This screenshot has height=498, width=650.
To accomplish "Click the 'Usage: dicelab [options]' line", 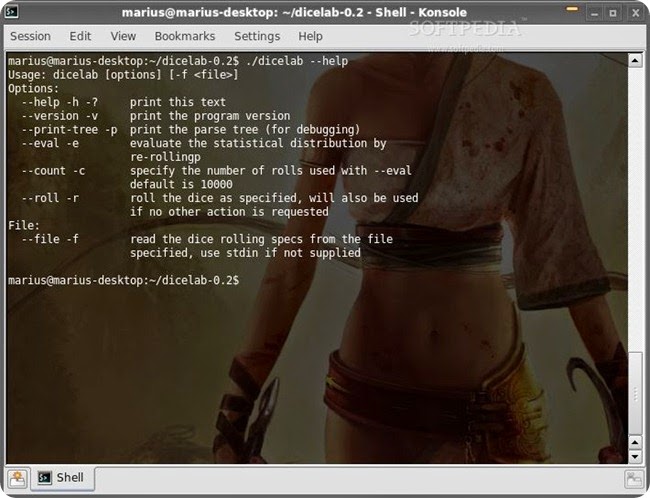I will click(x=123, y=75).
